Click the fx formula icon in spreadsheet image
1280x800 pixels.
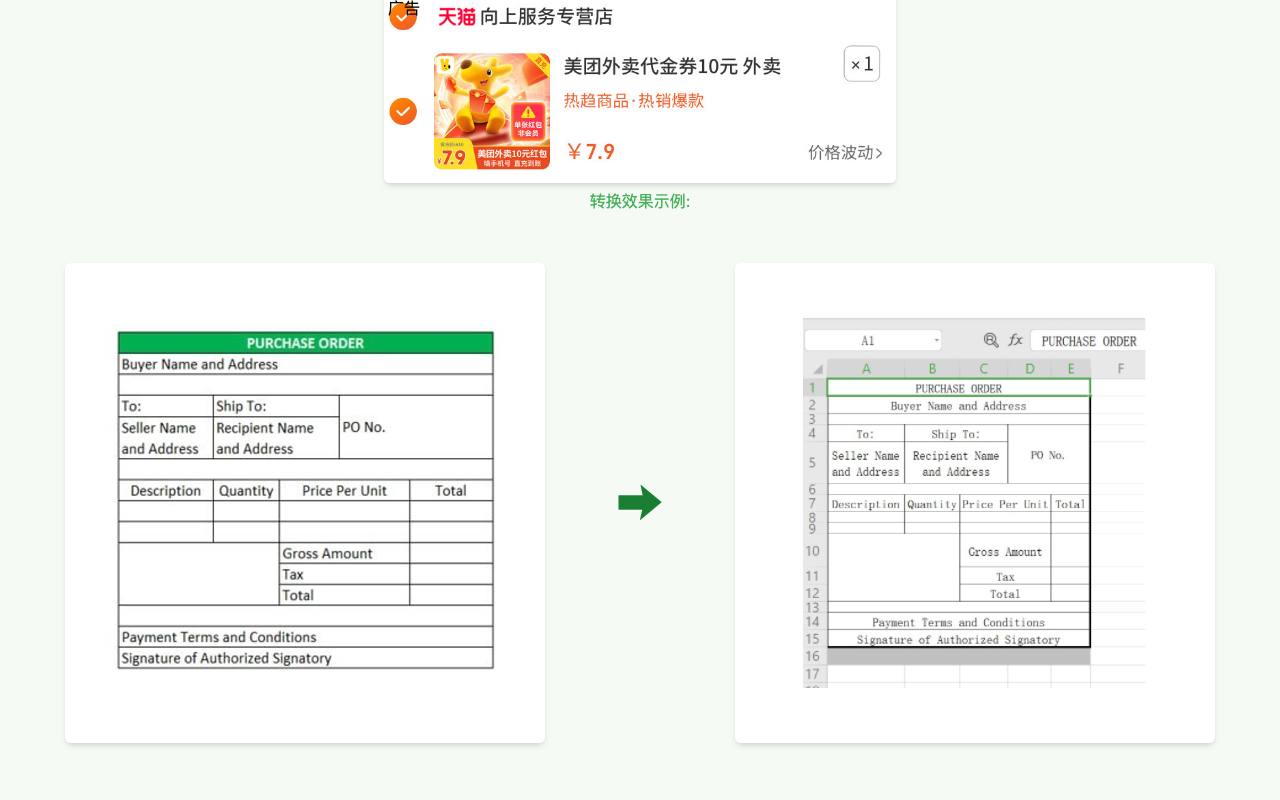[x=1015, y=340]
